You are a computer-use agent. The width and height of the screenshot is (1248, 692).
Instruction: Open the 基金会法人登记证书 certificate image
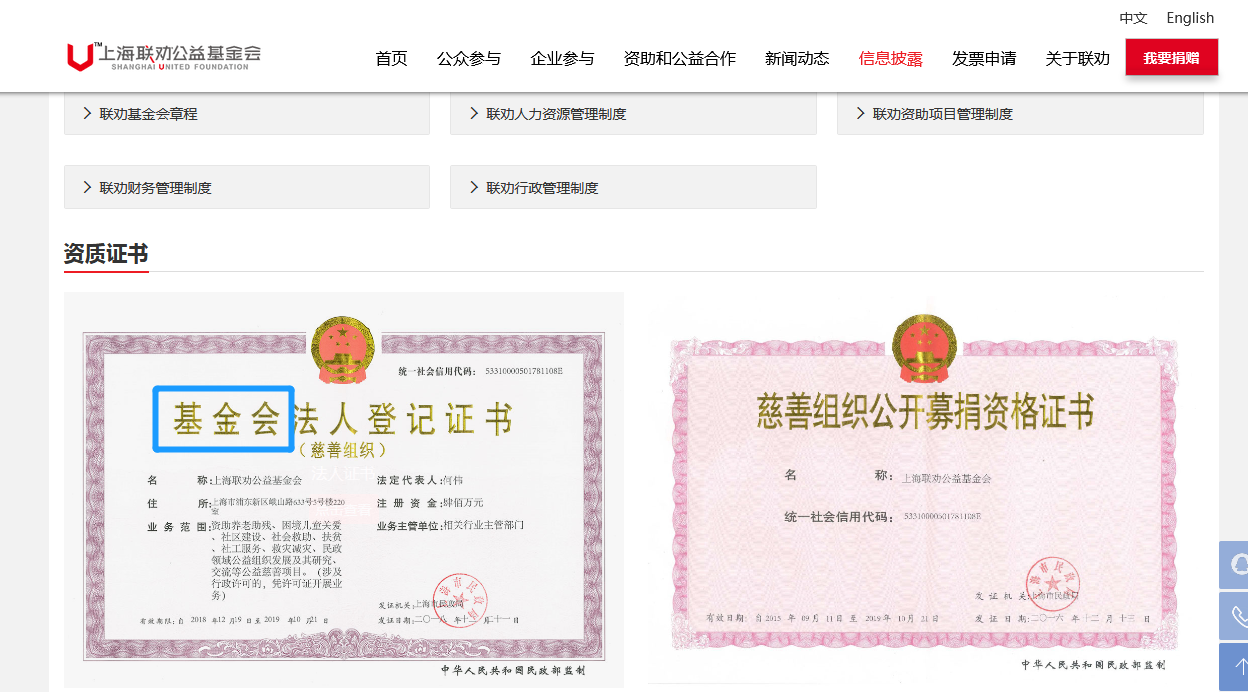pyautogui.click(x=344, y=490)
